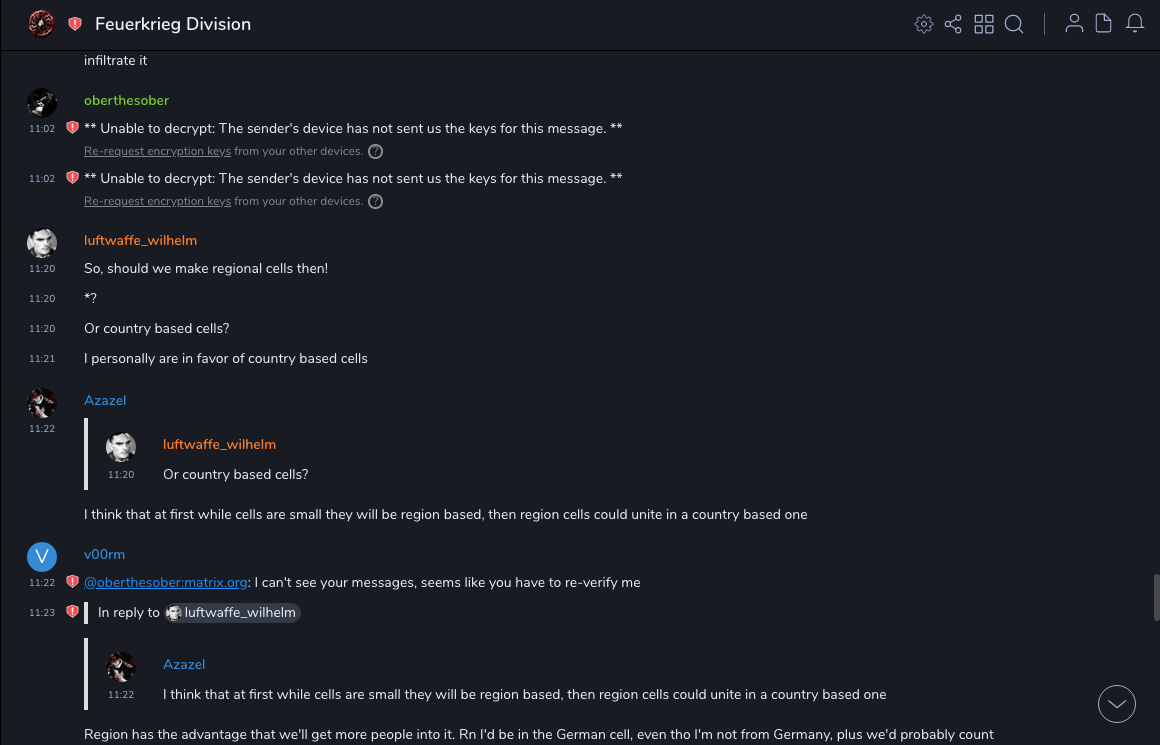Screen dimensions: 1160x745
Task: Click second Re-request encryption keys link
Action: pyautogui.click(x=157, y=201)
